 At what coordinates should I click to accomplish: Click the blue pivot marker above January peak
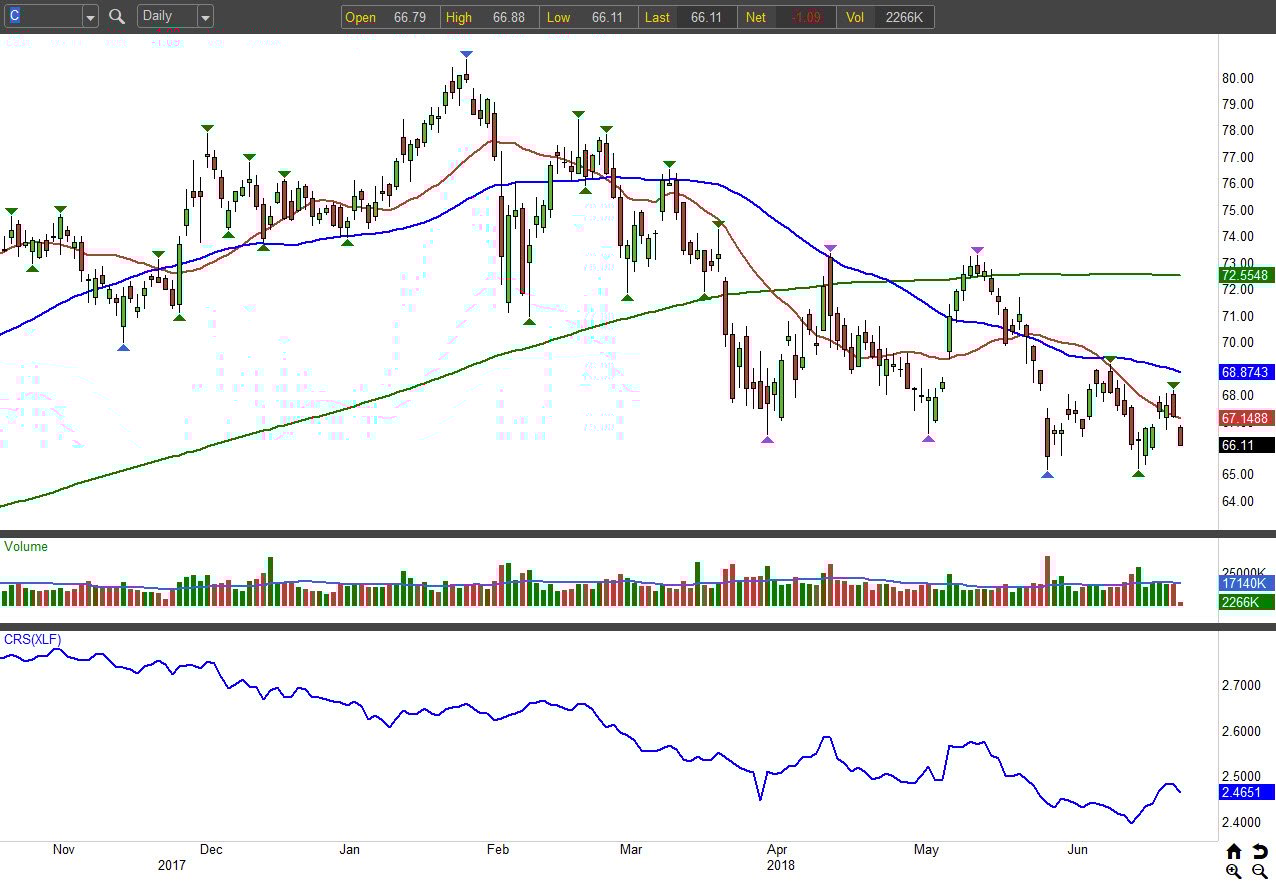pyautogui.click(x=466, y=54)
